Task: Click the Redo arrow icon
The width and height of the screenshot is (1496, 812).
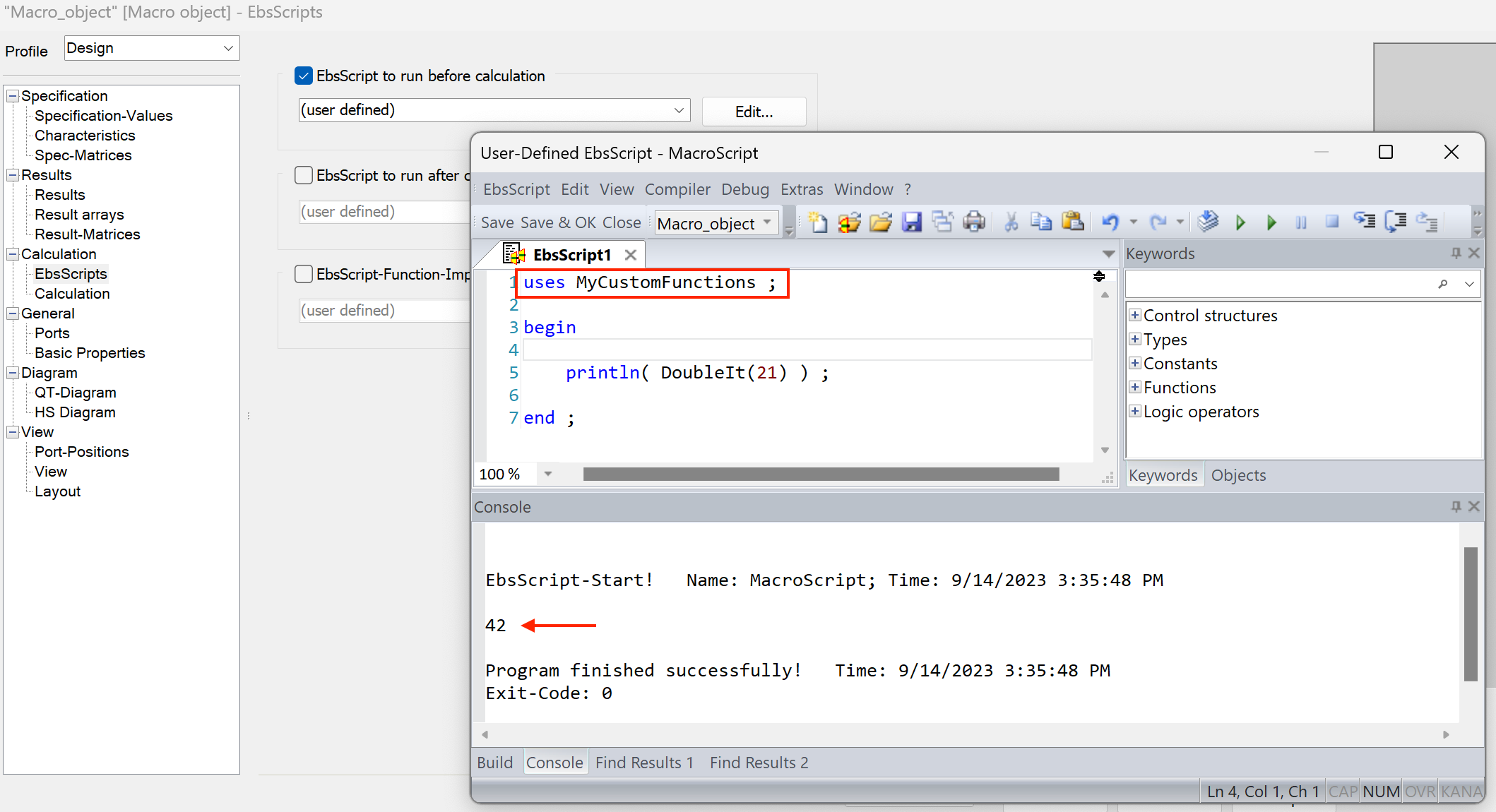Action: click(1158, 222)
